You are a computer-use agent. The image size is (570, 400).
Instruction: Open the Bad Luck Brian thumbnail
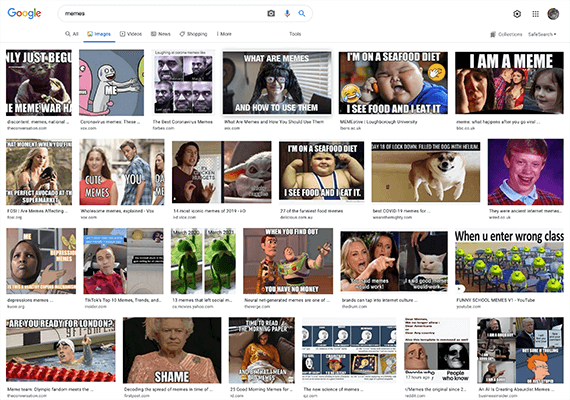tap(526, 172)
